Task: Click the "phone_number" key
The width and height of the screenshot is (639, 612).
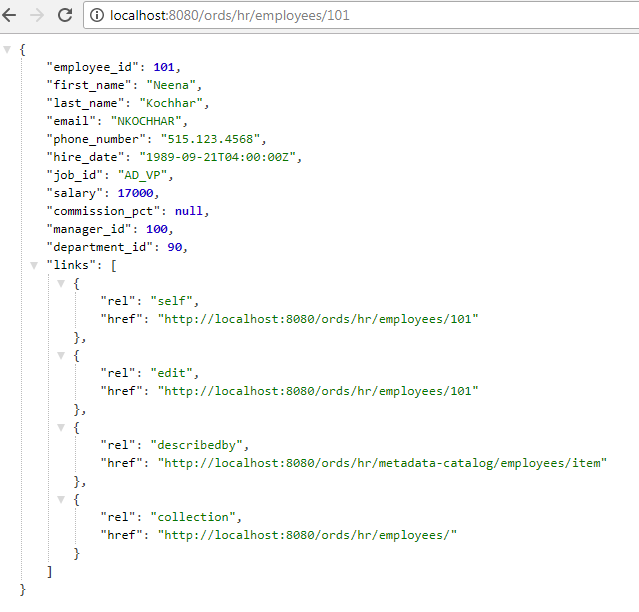Action: pos(96,139)
